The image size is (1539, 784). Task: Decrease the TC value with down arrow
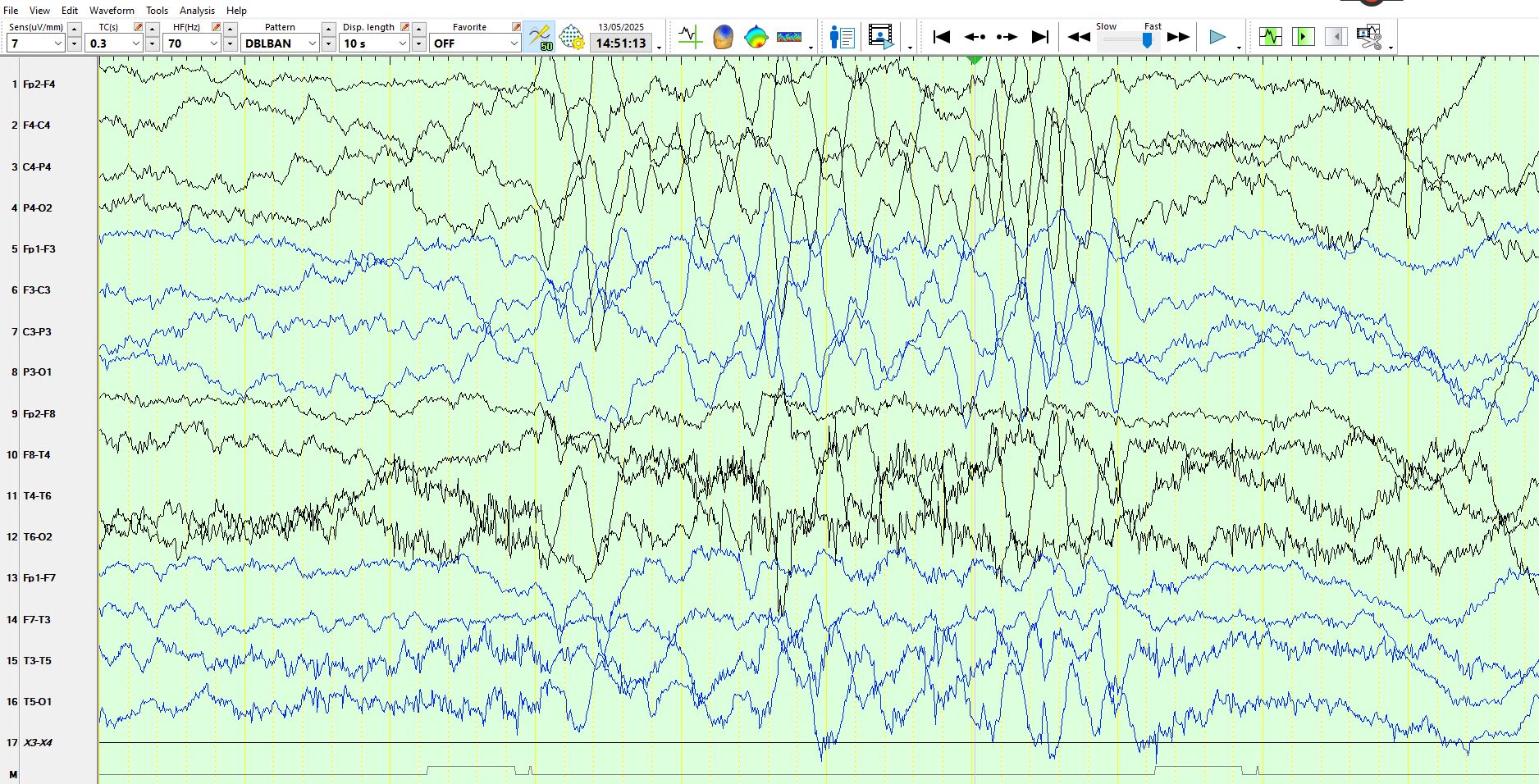[152, 43]
